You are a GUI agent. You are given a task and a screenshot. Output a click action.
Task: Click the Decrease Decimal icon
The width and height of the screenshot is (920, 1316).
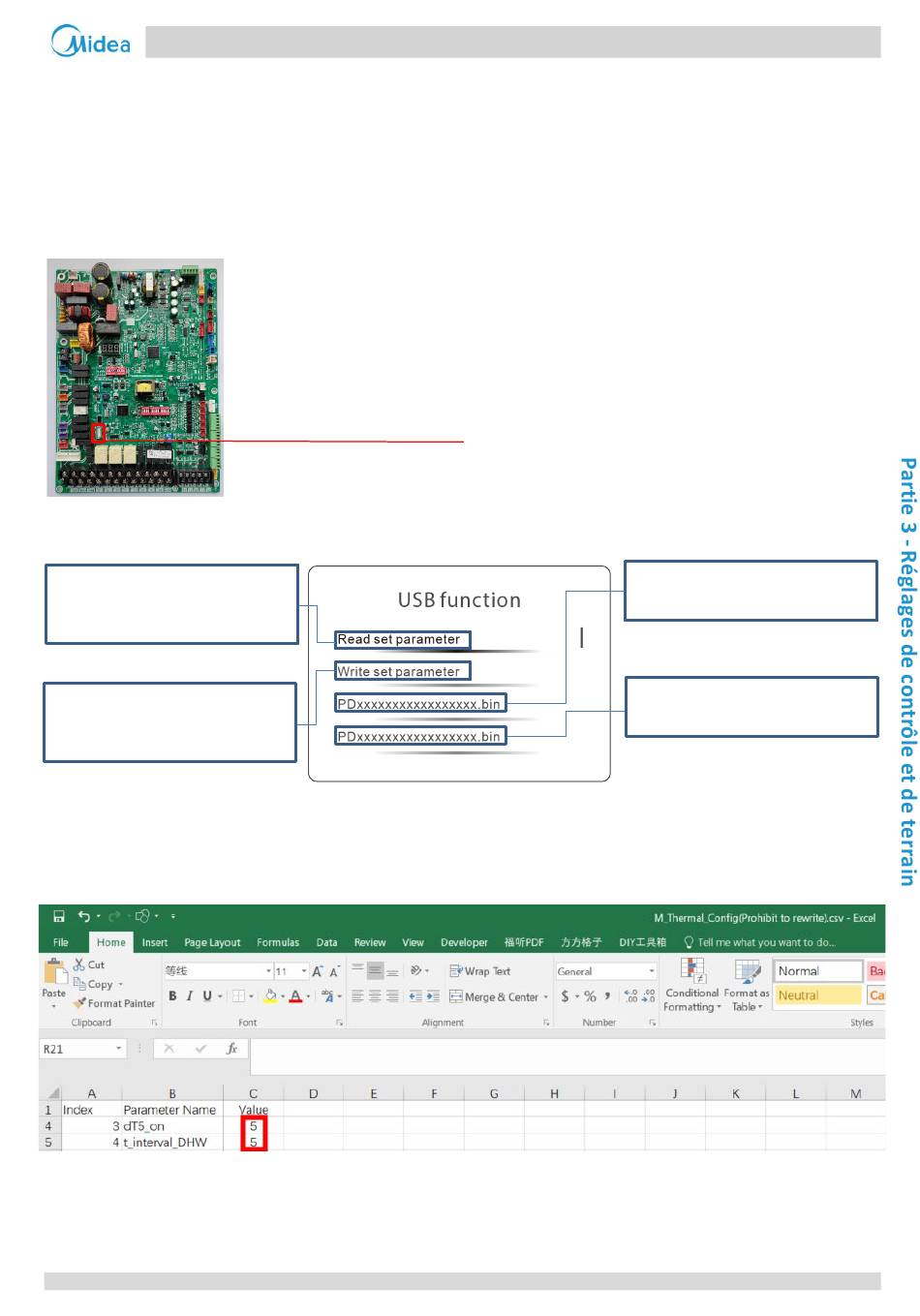tap(648, 995)
